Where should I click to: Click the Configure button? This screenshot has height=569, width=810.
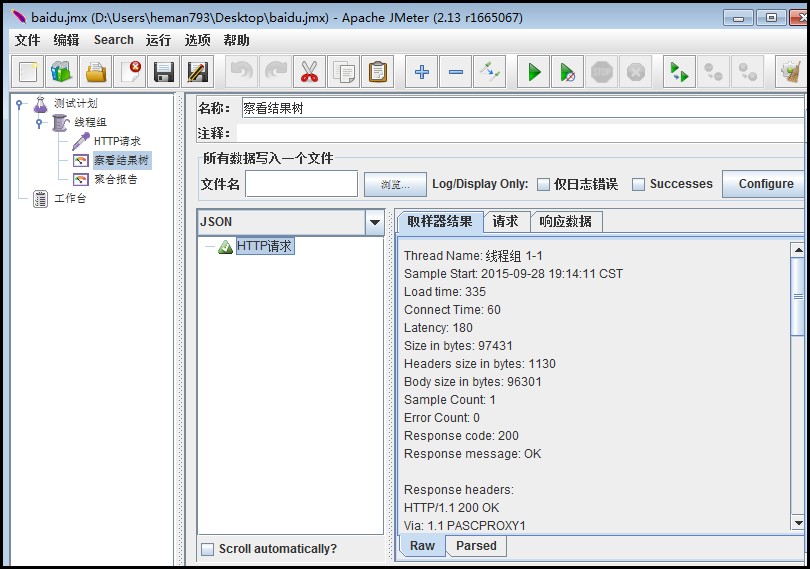[765, 184]
